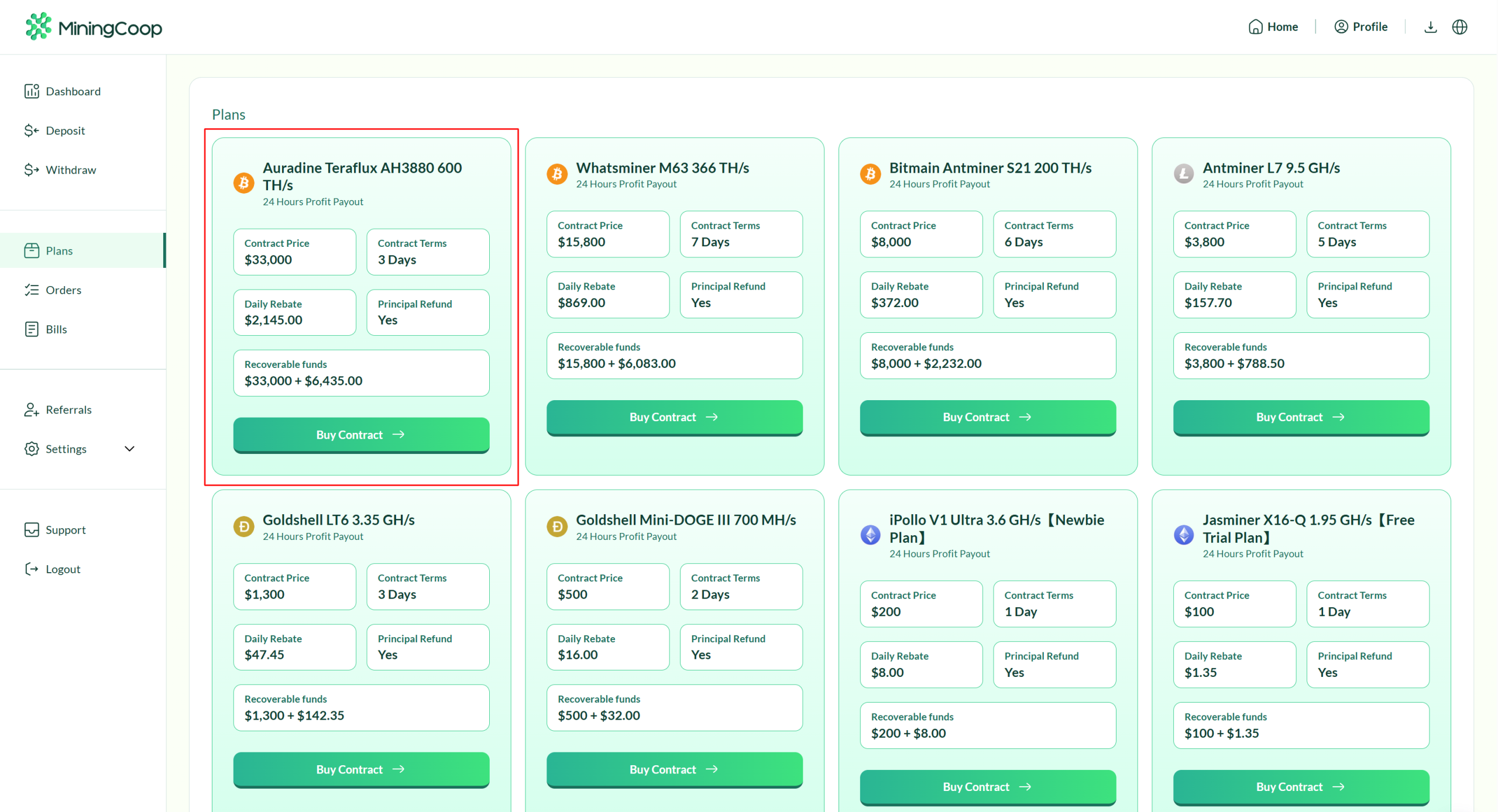Go to the Withdraw page
Viewport: 1498px width, 812px height.
pyautogui.click(x=83, y=170)
